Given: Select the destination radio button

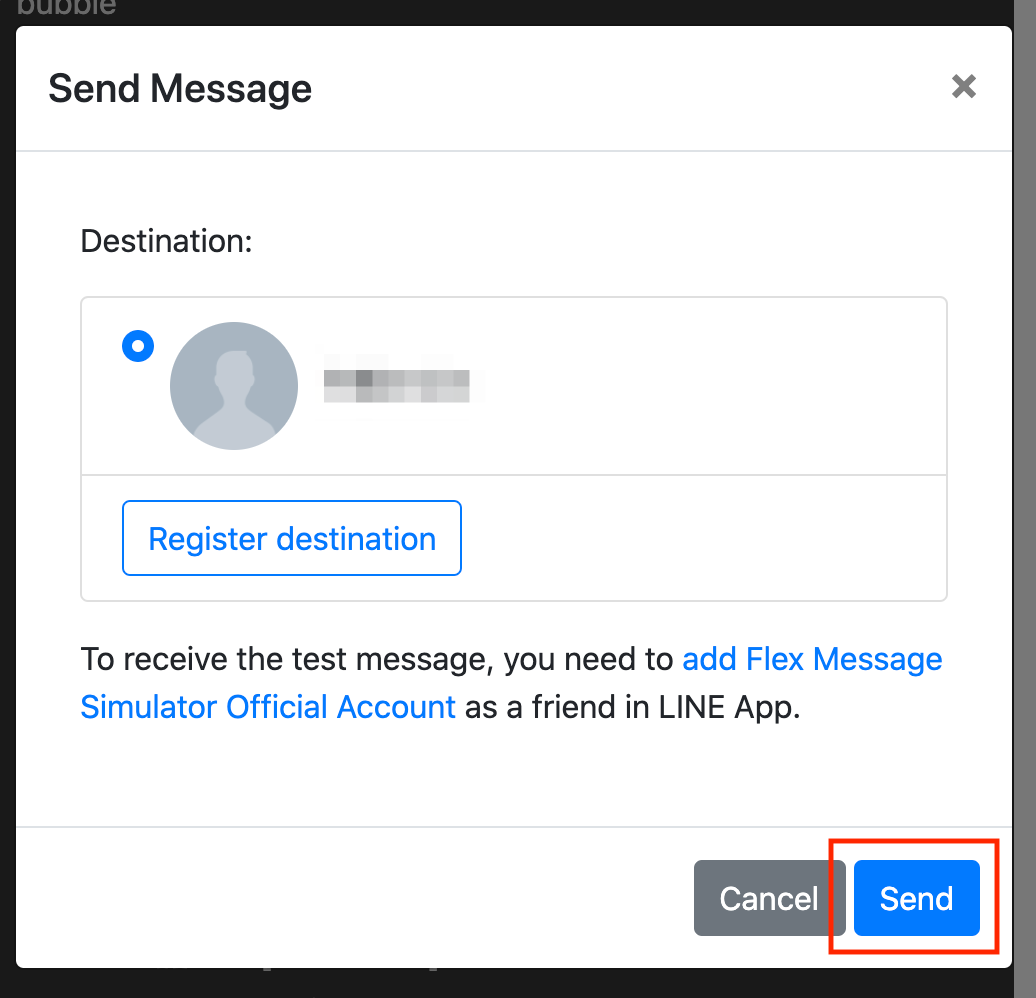Looking at the screenshot, I should pyautogui.click(x=137, y=346).
